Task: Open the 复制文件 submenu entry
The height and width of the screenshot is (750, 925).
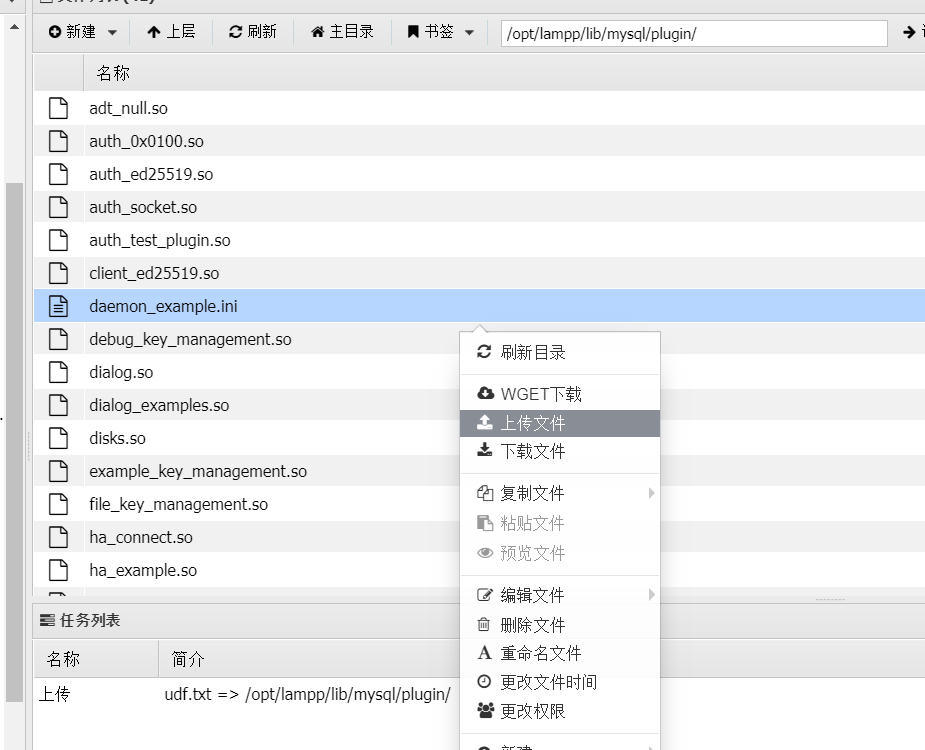Action: 560,493
